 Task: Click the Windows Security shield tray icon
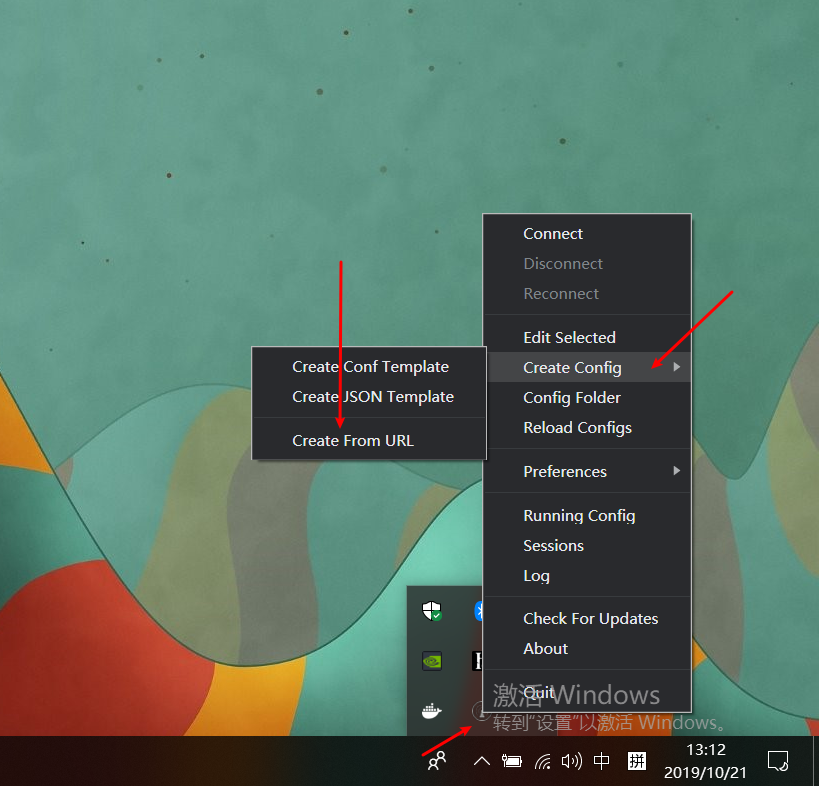pyautogui.click(x=431, y=611)
